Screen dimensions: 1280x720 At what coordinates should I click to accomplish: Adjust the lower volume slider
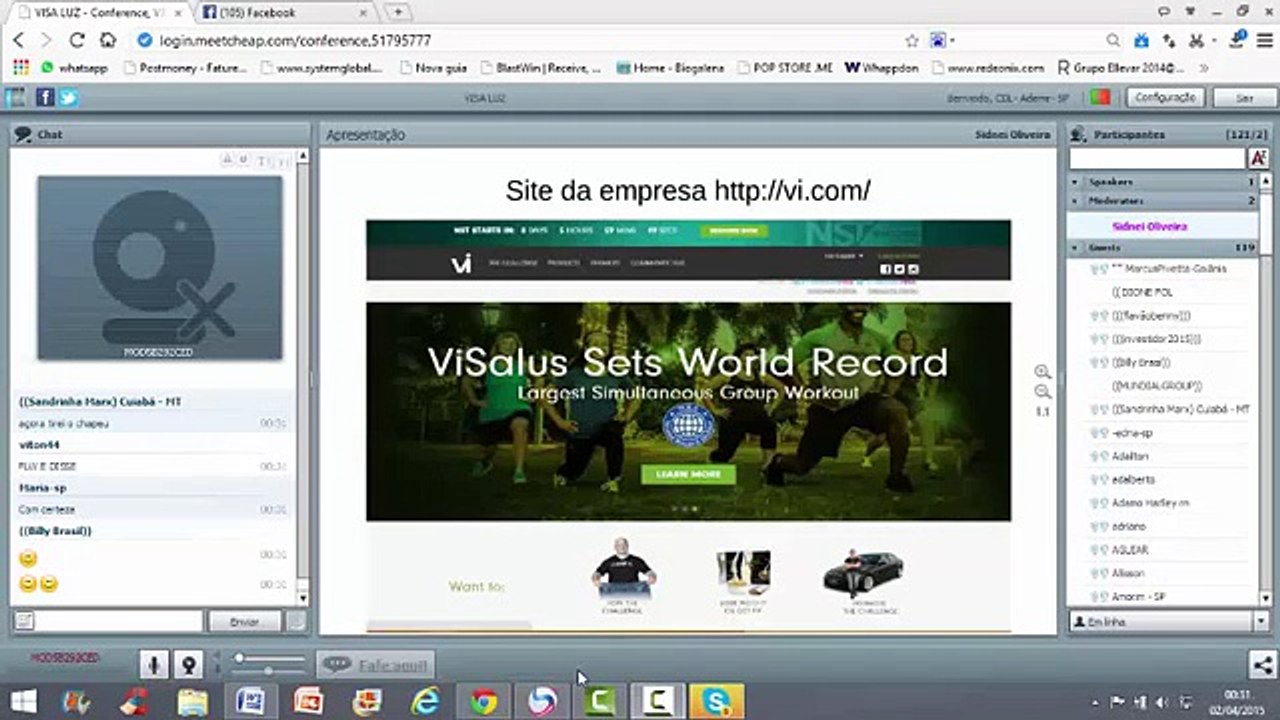pyautogui.click(x=270, y=671)
